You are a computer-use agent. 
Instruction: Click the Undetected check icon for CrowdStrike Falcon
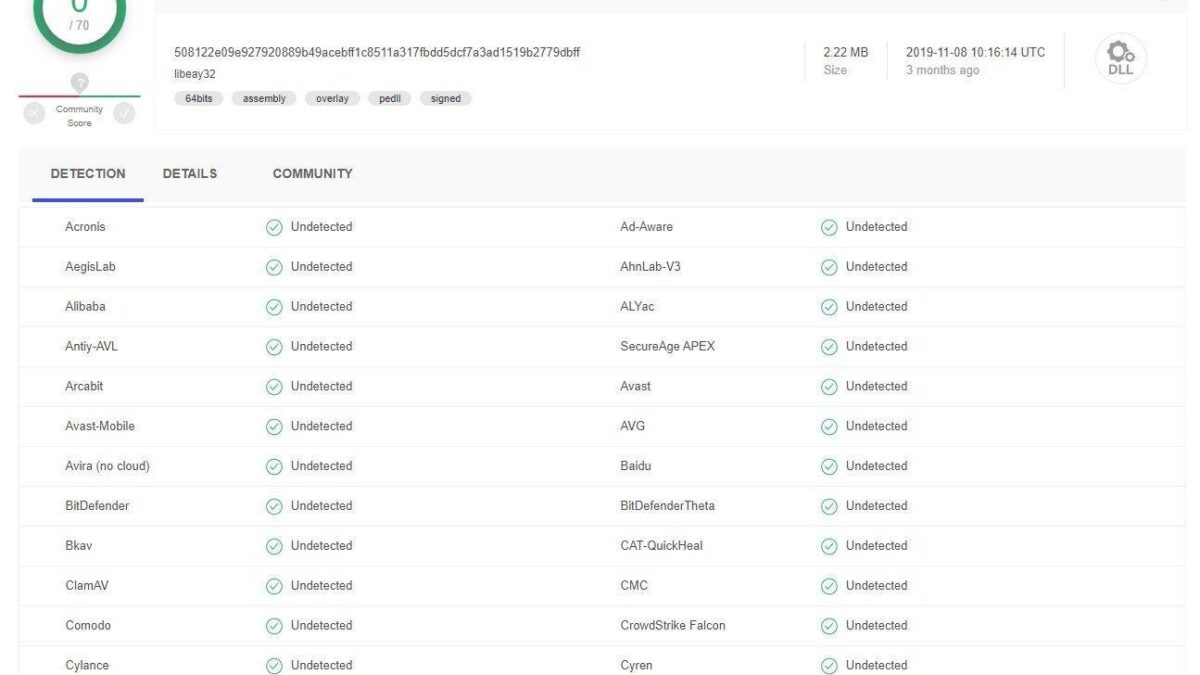tap(829, 626)
